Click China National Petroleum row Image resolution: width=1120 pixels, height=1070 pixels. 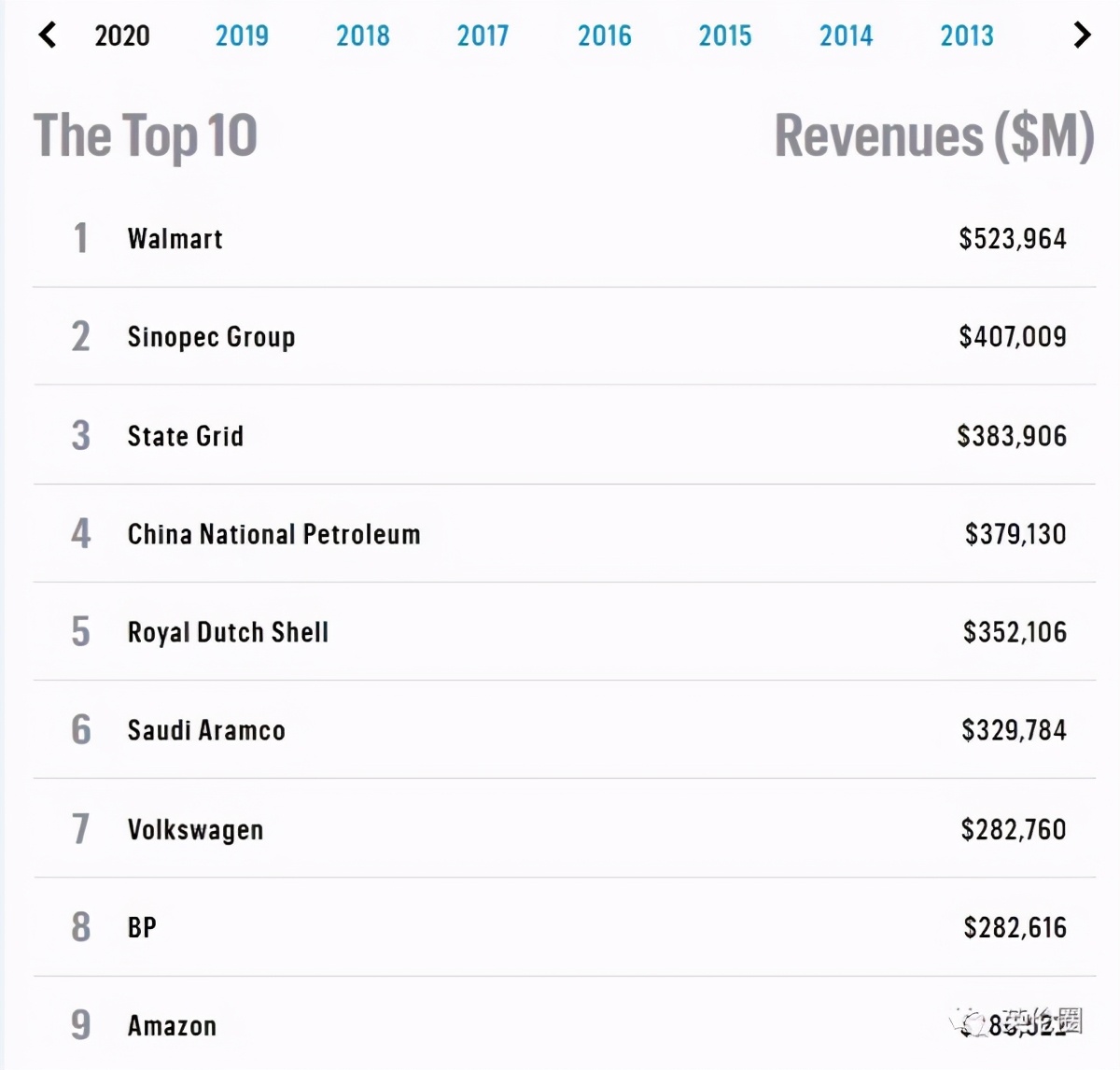(x=273, y=534)
